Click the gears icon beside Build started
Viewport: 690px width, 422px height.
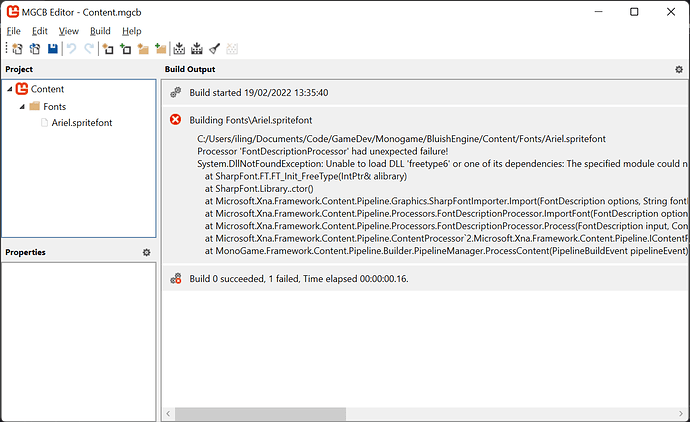coord(176,92)
